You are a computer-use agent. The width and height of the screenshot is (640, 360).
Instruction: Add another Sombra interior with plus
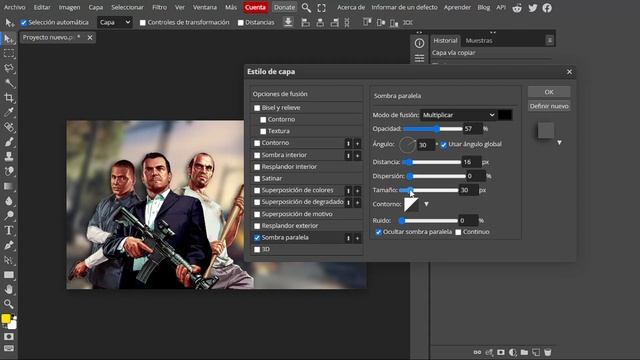tap(357, 156)
